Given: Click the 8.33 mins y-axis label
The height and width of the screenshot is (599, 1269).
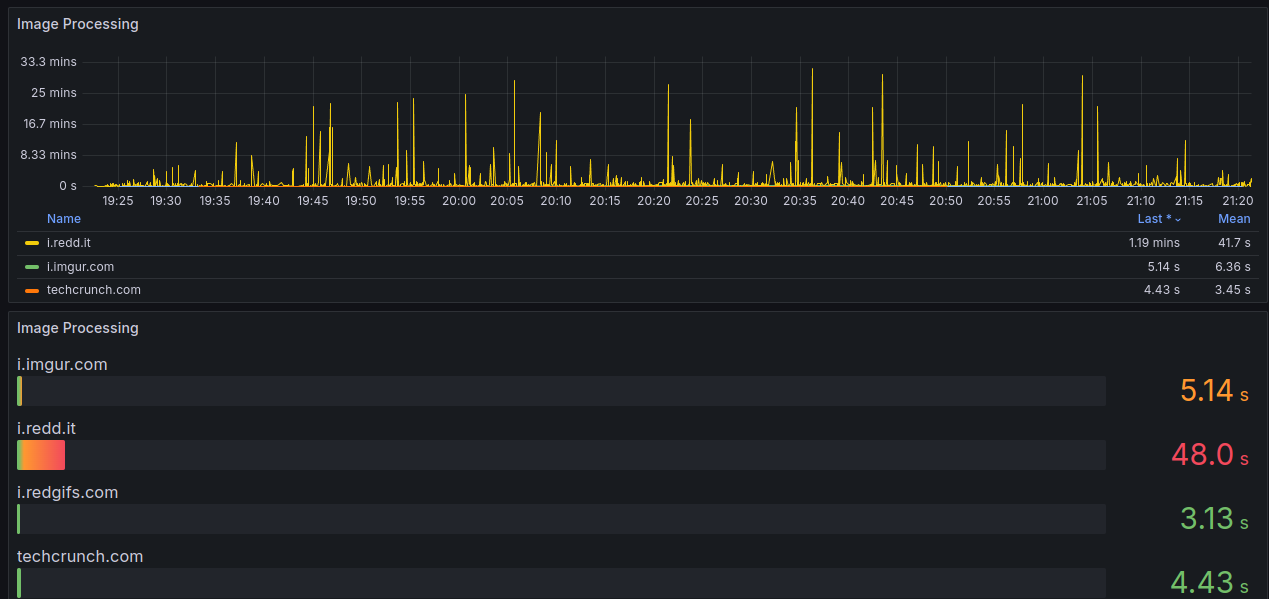Looking at the screenshot, I should tap(49, 155).
